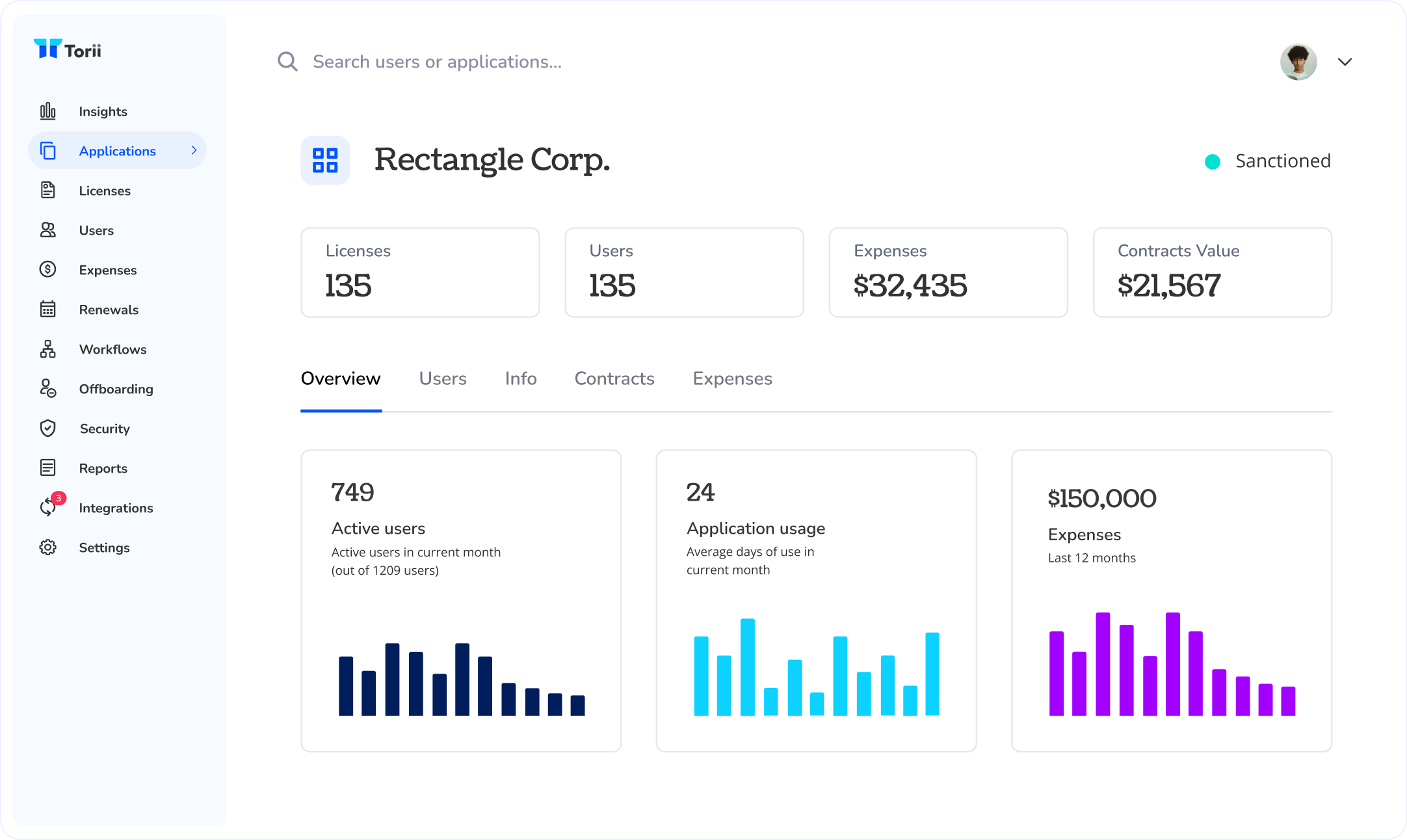Screen dimensions: 1407x840
Task: Click the Settings gear icon
Action: pyautogui.click(x=48, y=547)
